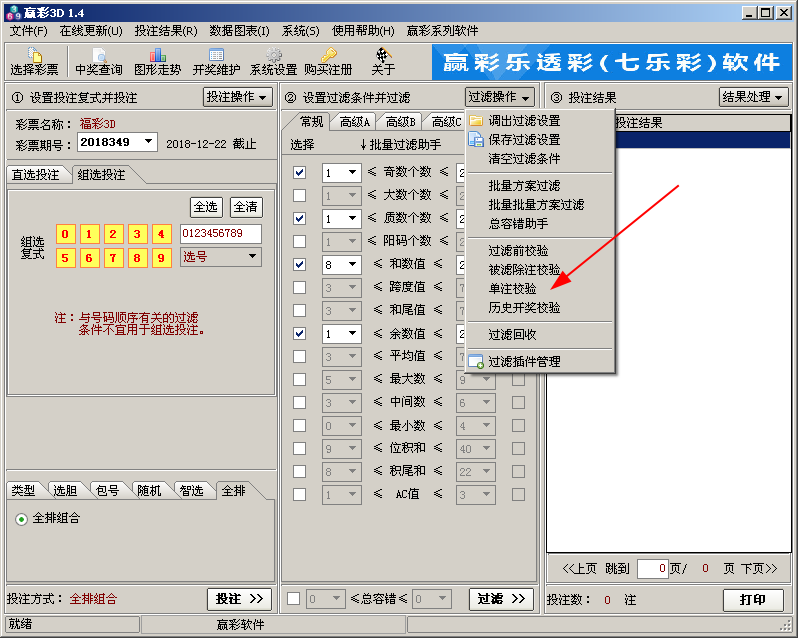798x638 pixels.
Task: Open 中奖查询 from the toolbar
Action: [x=99, y=61]
